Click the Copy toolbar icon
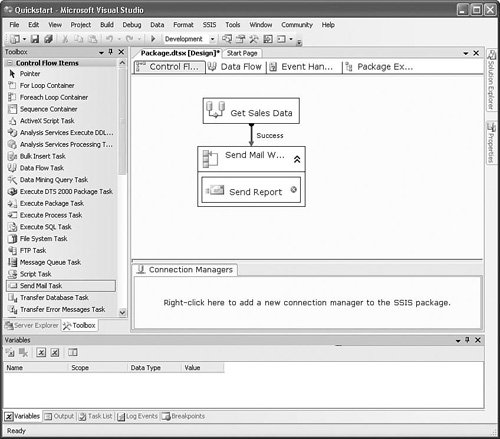The width and height of the screenshot is (500, 439). [x=79, y=39]
